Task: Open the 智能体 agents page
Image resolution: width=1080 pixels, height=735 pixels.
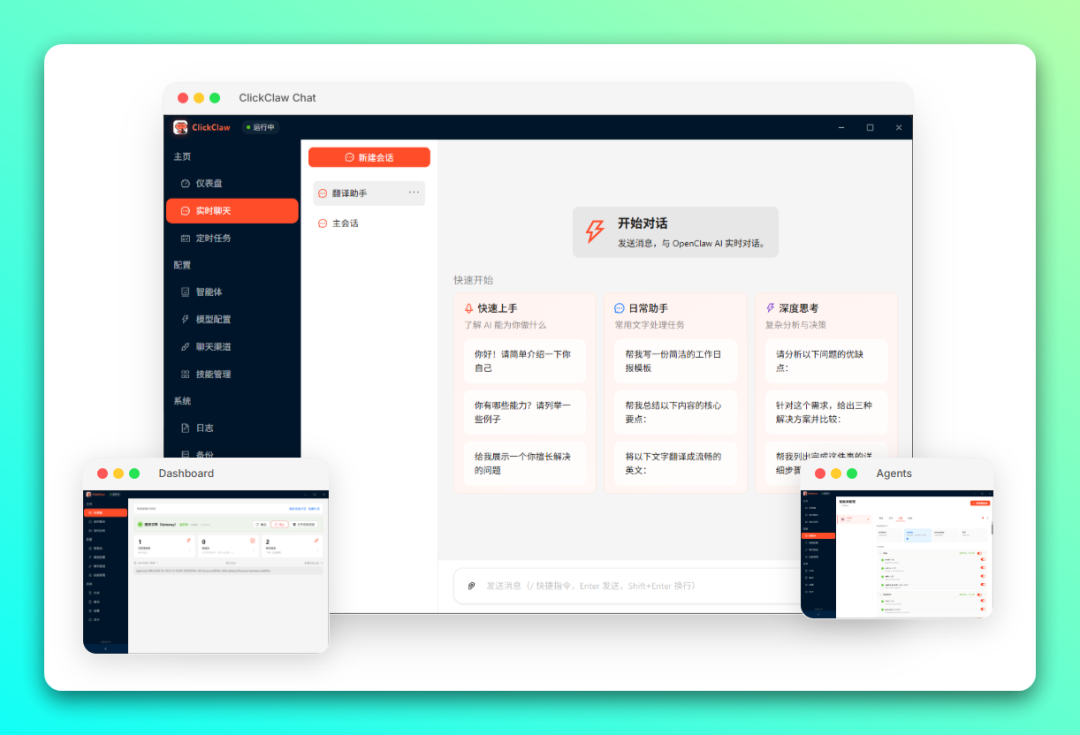Action: [x=231, y=292]
